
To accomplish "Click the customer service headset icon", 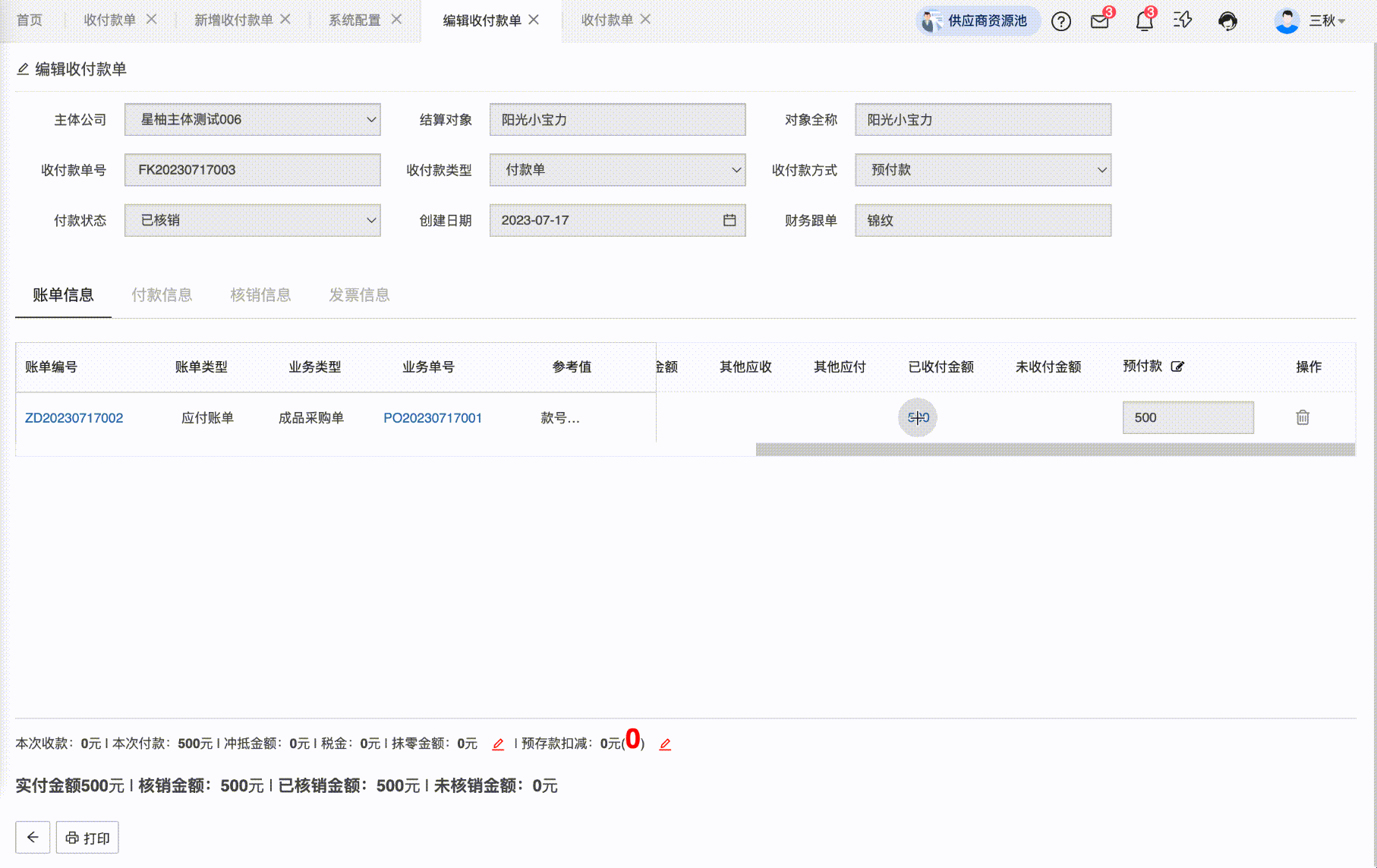I will pyautogui.click(x=1227, y=21).
